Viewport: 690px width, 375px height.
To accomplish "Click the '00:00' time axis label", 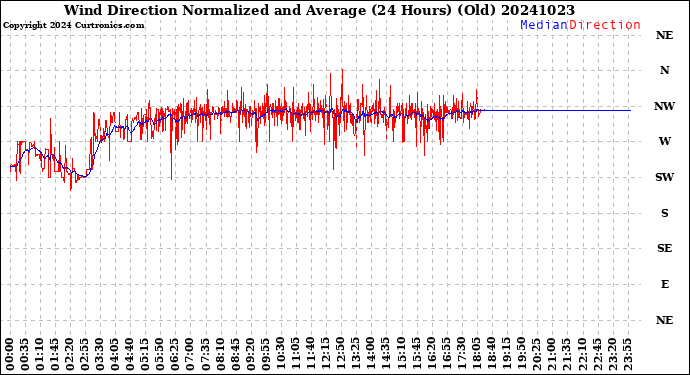I will [10, 354].
